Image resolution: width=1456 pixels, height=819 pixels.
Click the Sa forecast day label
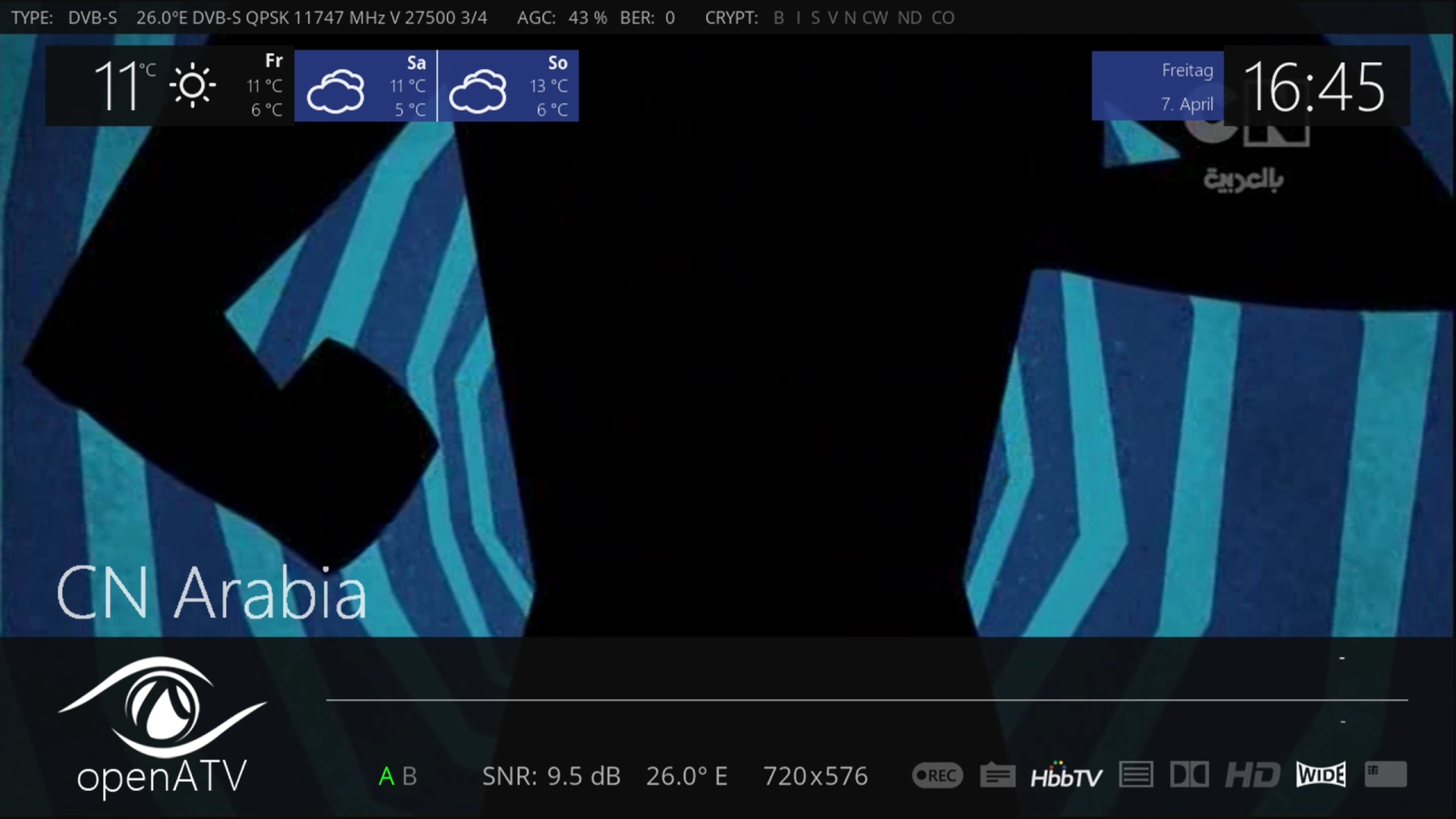pos(416,63)
